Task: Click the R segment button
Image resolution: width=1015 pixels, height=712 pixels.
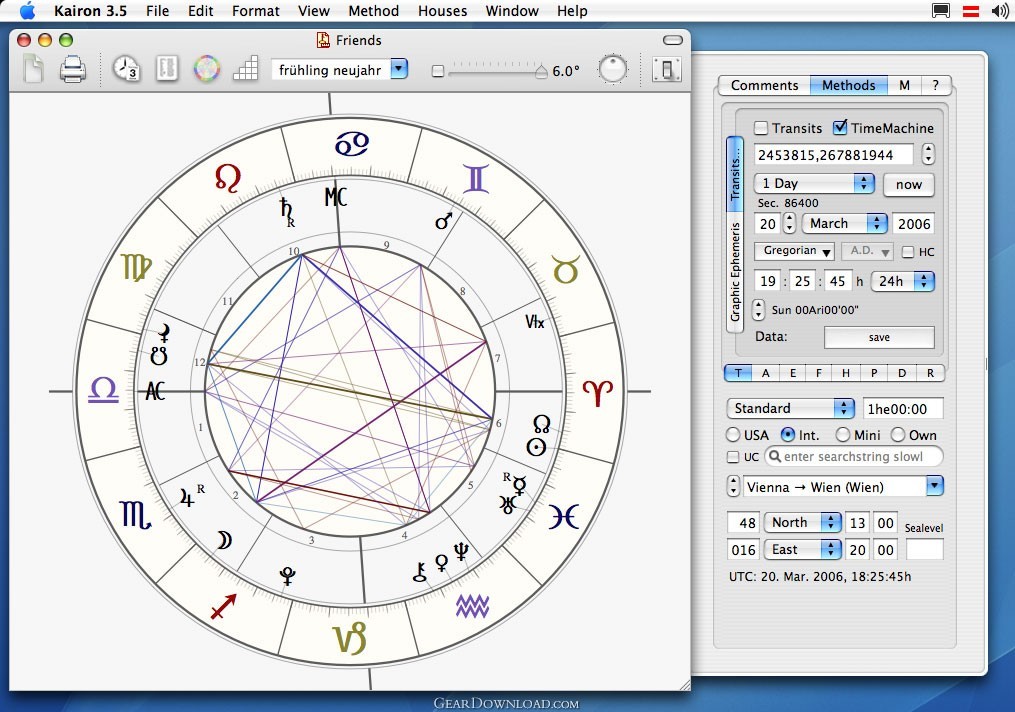Action: point(930,373)
